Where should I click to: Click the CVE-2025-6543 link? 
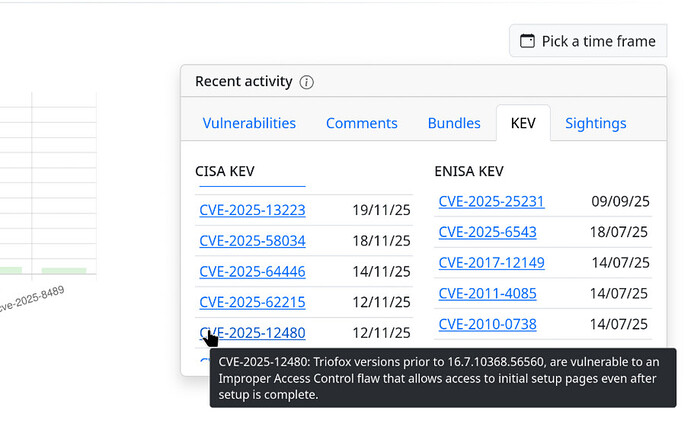click(487, 232)
